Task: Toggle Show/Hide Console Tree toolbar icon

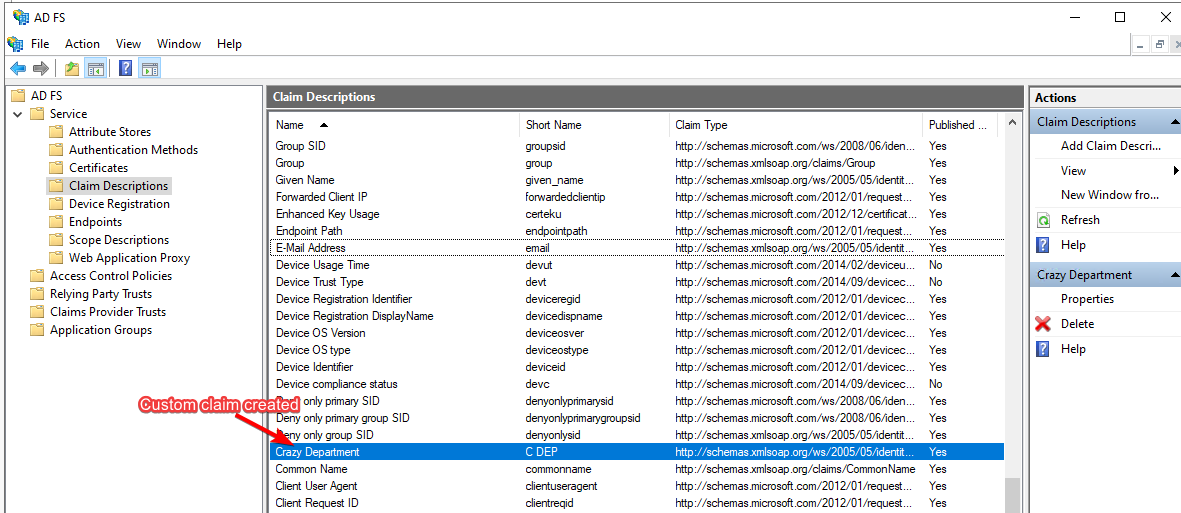Action: click(95, 69)
